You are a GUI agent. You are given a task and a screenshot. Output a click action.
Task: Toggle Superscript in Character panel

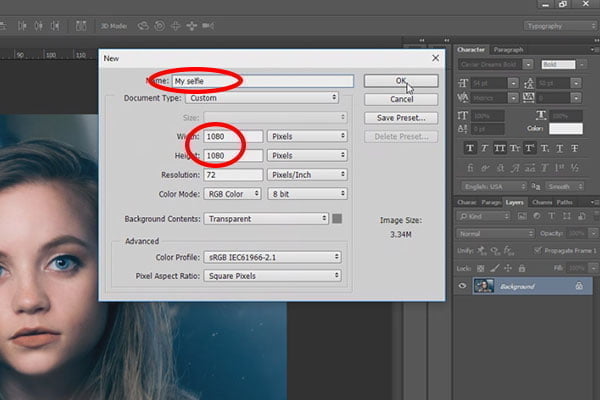pyautogui.click(x=530, y=149)
